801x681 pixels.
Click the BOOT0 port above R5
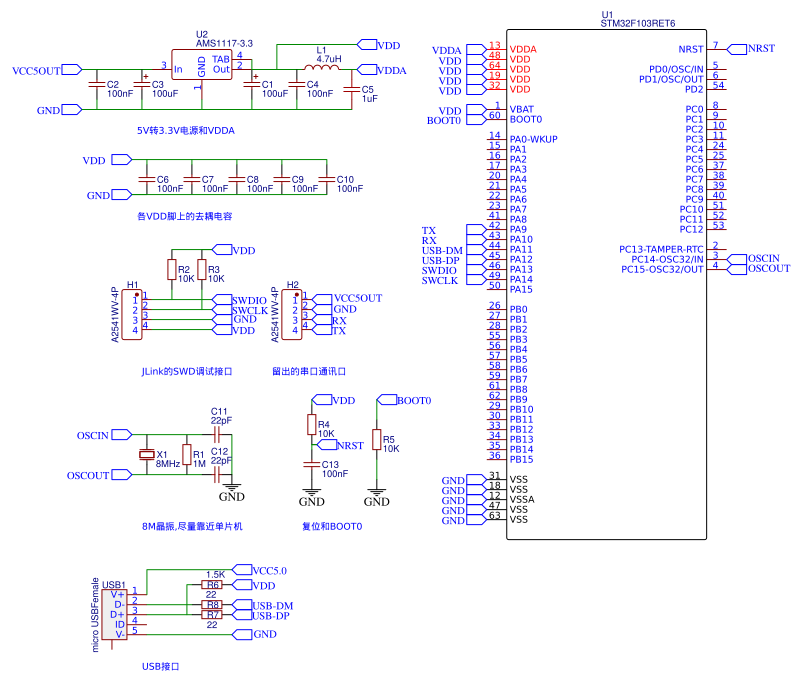point(387,400)
